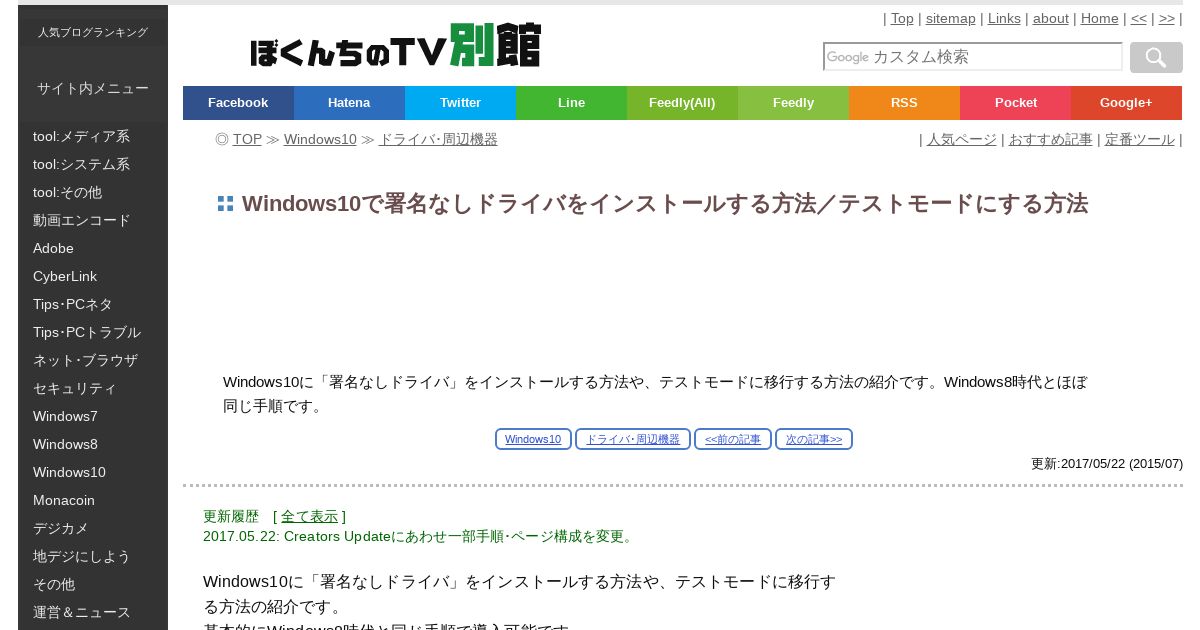Click the ドライバ･周辺機器 tag button
The image size is (1200, 630).
(x=633, y=439)
